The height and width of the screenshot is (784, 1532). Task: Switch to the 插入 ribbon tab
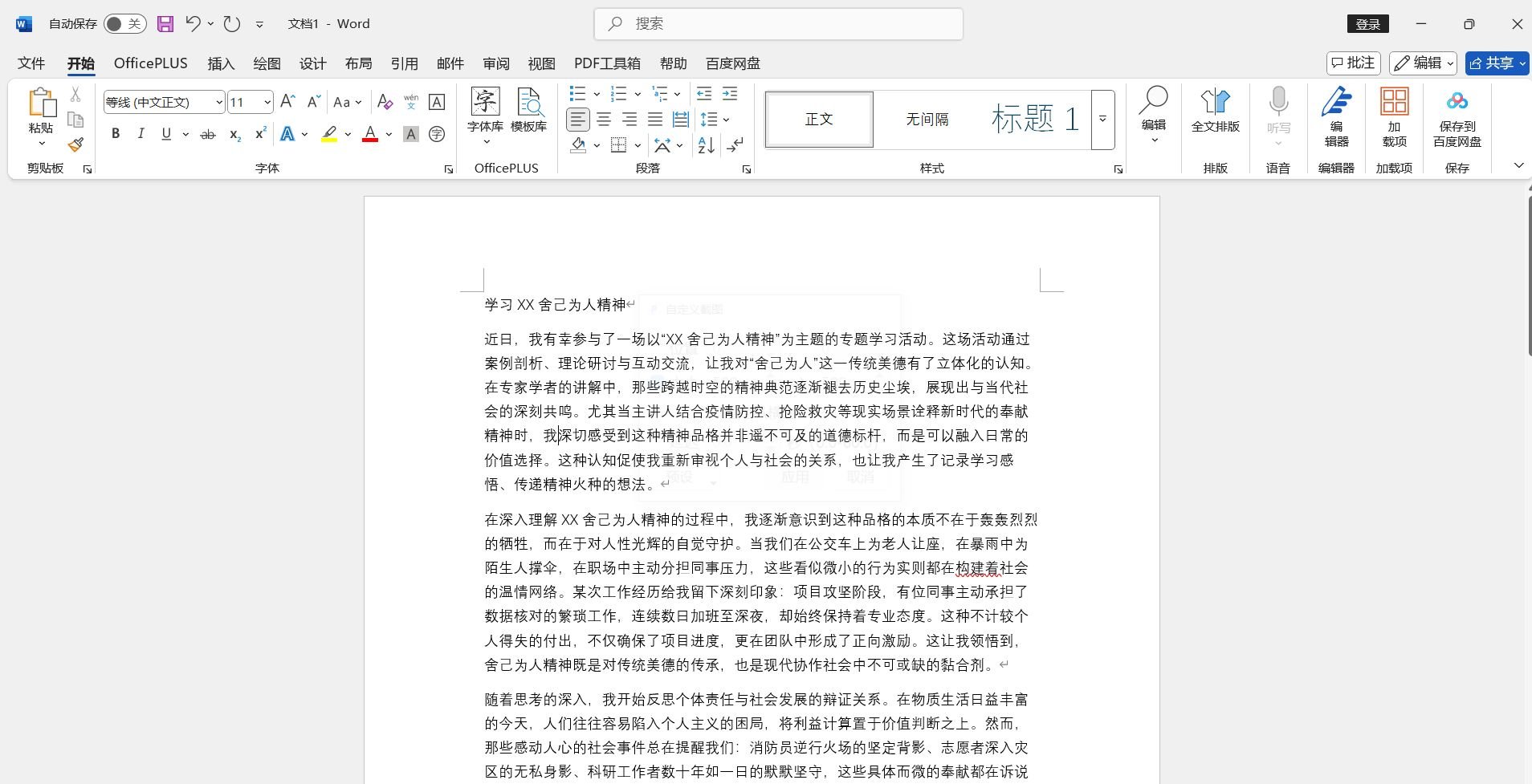221,63
